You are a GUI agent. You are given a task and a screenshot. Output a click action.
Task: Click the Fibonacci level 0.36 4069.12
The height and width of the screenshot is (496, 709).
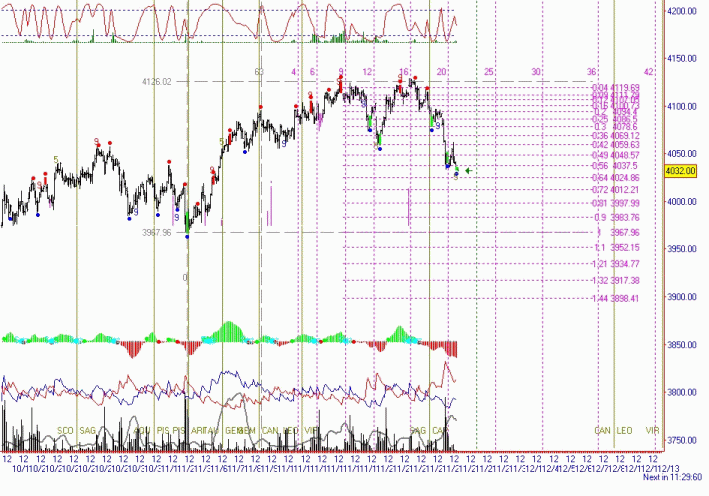(x=615, y=136)
